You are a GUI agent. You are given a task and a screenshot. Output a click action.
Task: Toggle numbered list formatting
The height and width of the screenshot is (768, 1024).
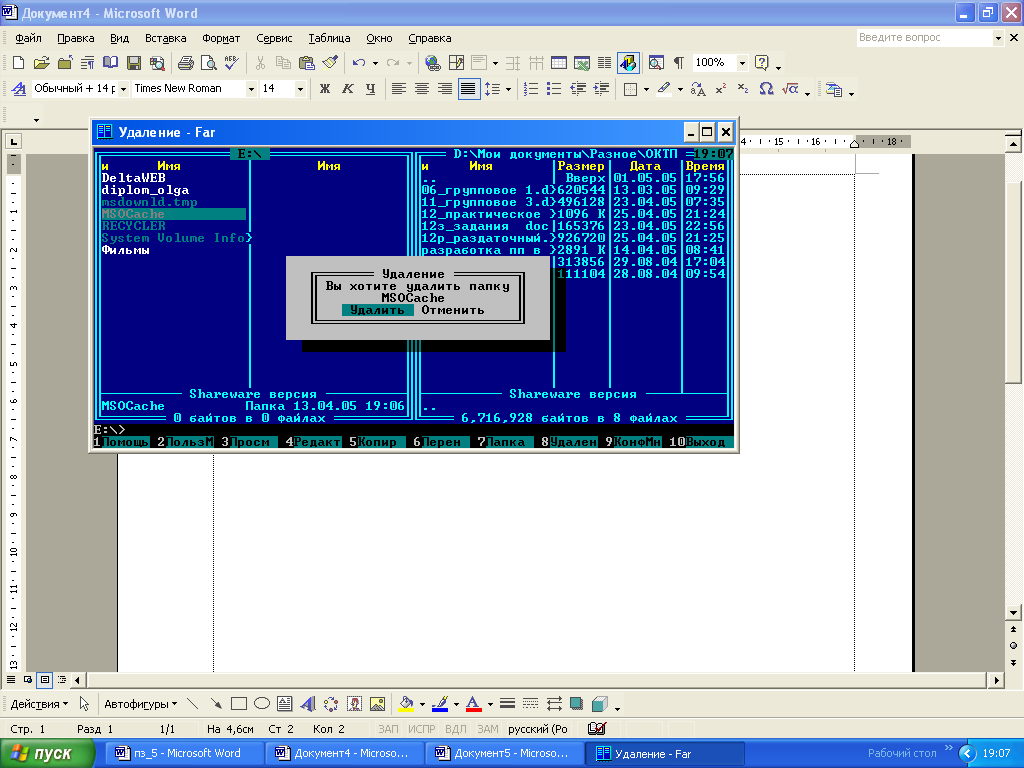[x=531, y=89]
